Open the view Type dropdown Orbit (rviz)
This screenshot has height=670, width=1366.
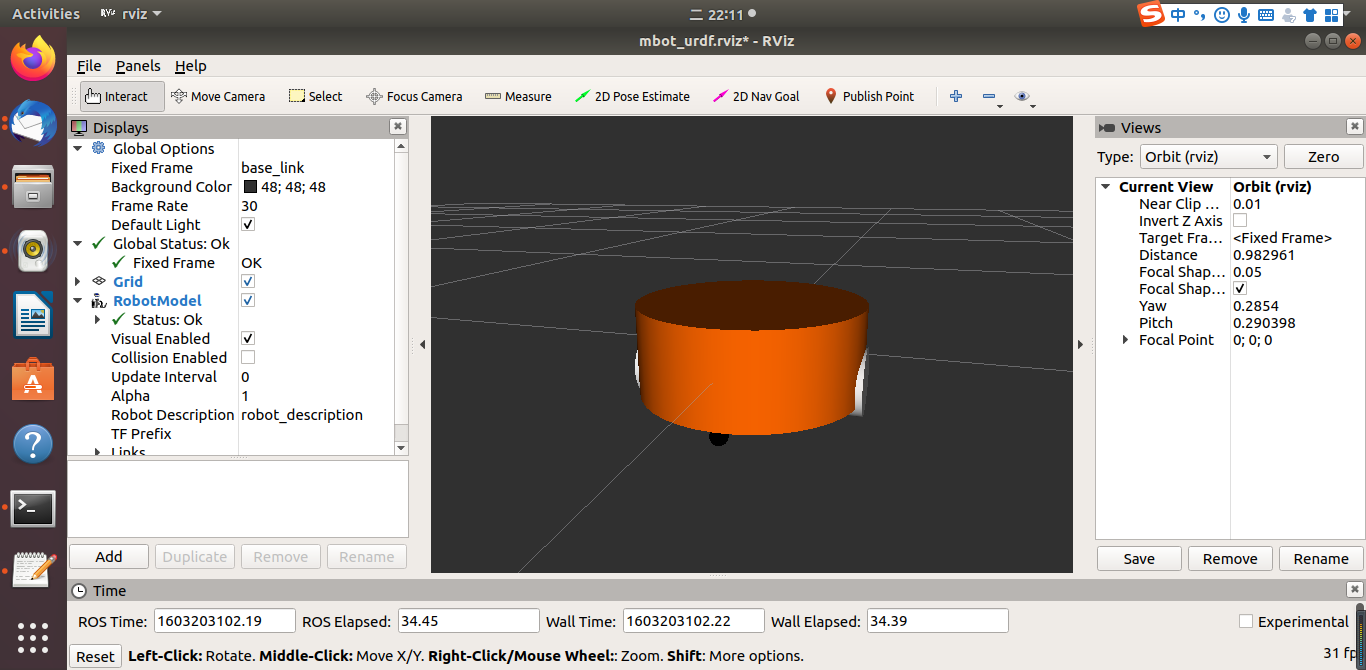point(1208,157)
